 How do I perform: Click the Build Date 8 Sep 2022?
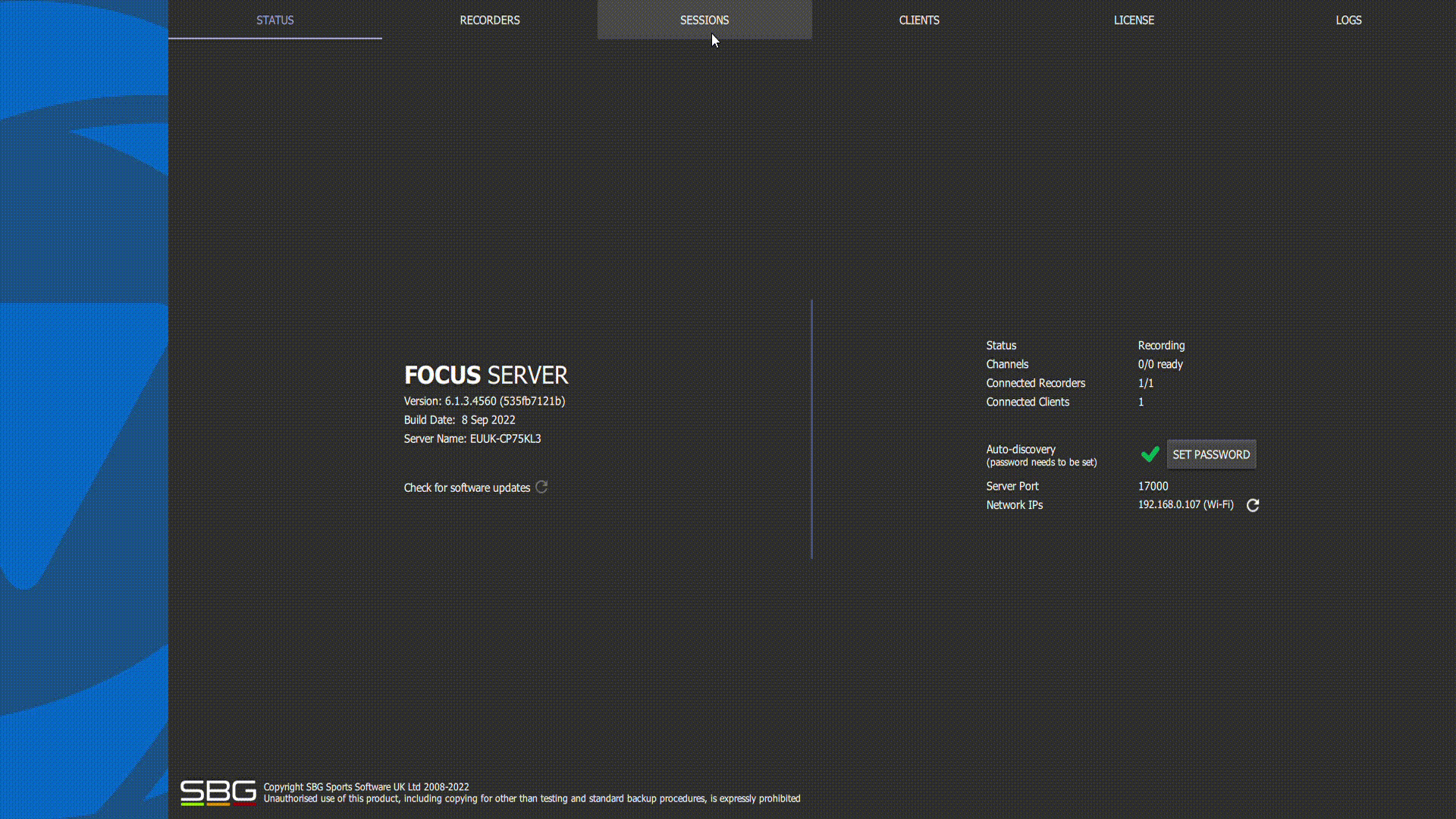coord(459,419)
